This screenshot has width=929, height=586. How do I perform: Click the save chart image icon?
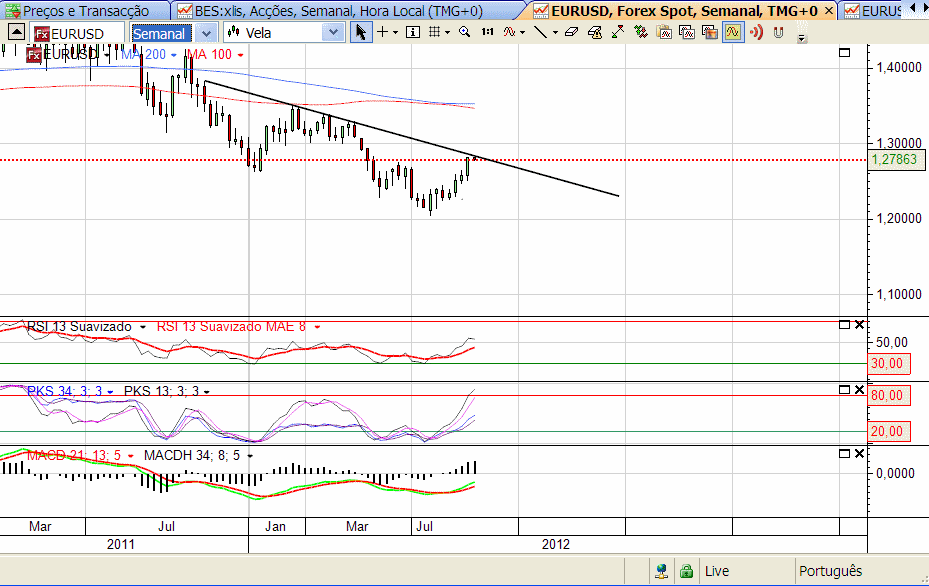[x=710, y=32]
